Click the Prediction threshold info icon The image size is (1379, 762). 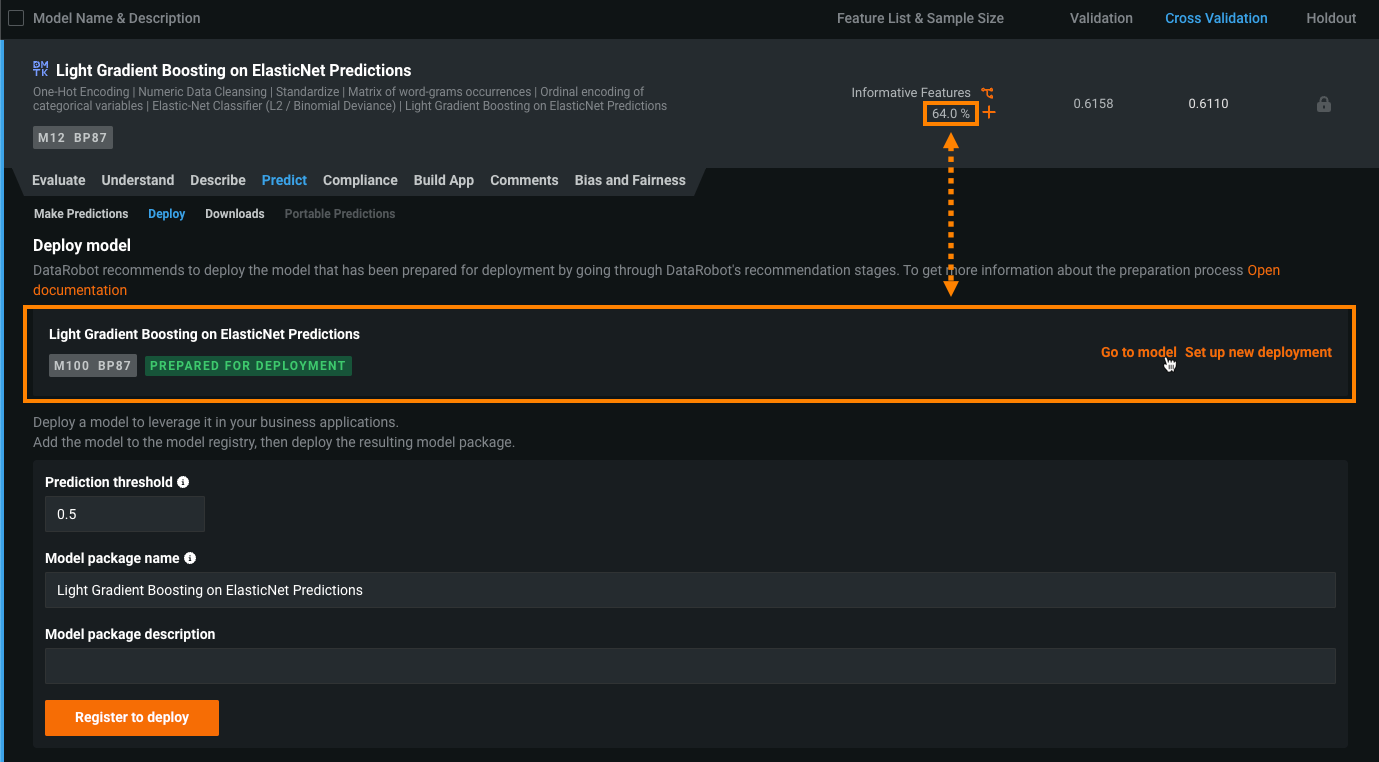click(x=183, y=482)
